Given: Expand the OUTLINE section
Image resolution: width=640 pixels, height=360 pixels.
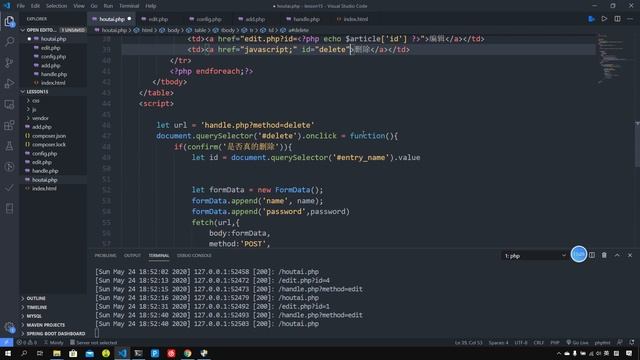Looking at the screenshot, I should [x=36, y=298].
